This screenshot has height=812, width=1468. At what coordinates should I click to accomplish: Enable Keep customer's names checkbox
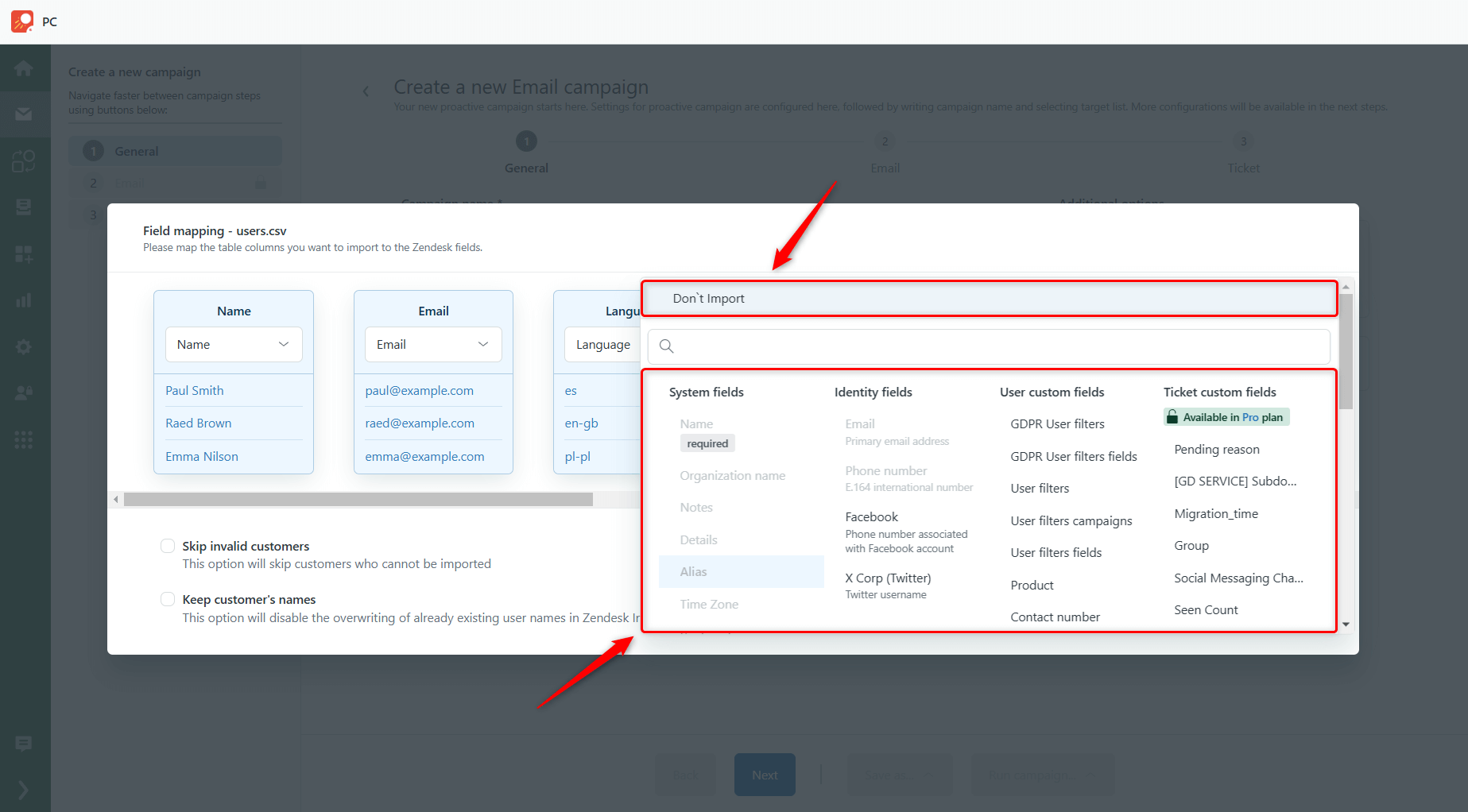pyautogui.click(x=168, y=599)
